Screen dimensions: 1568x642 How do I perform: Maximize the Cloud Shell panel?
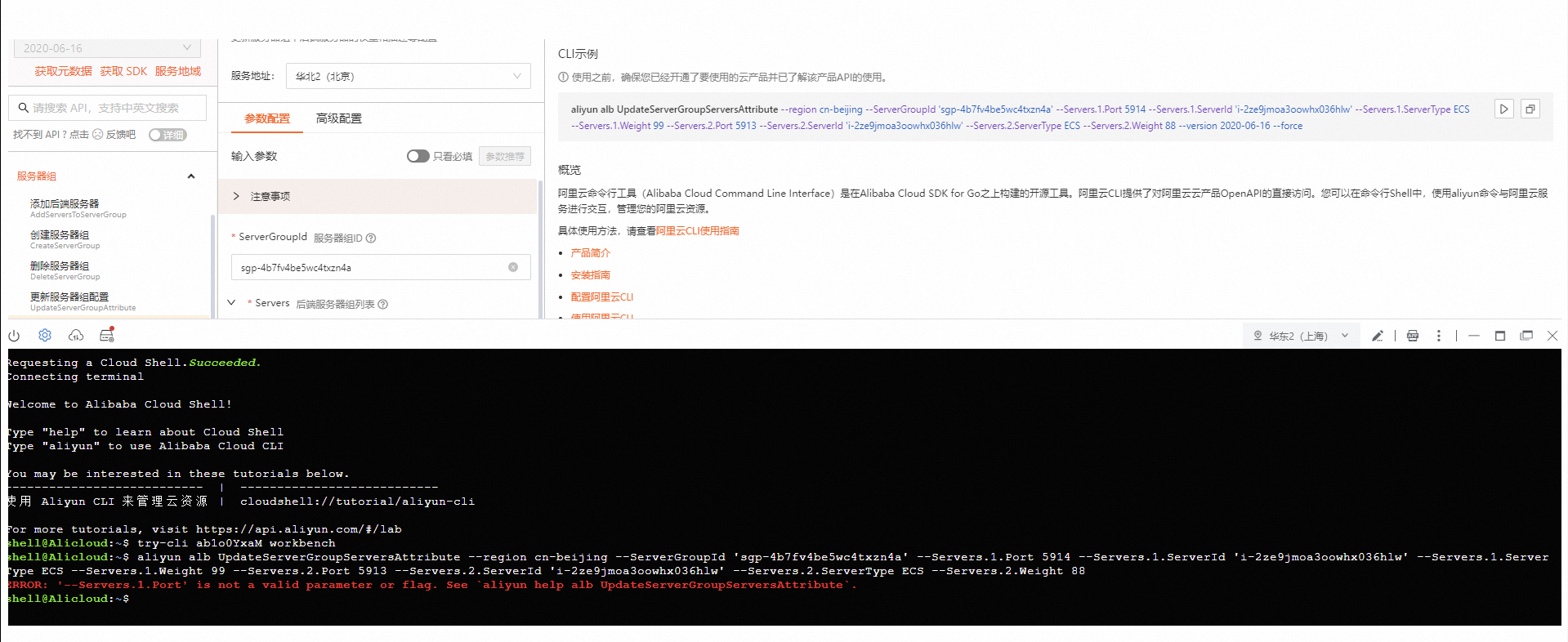(x=1500, y=336)
